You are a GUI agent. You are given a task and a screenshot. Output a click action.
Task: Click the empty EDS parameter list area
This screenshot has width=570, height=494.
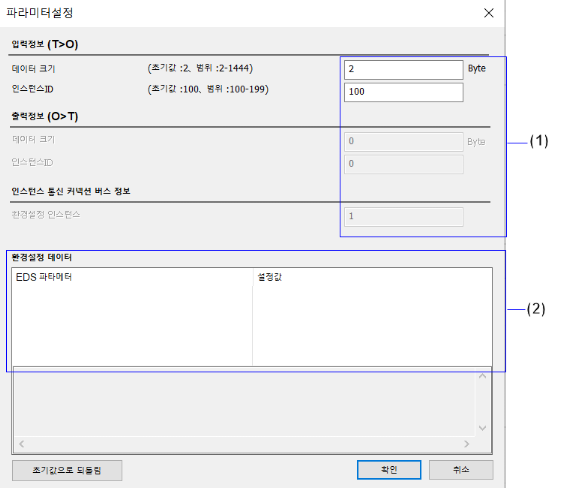point(132,325)
